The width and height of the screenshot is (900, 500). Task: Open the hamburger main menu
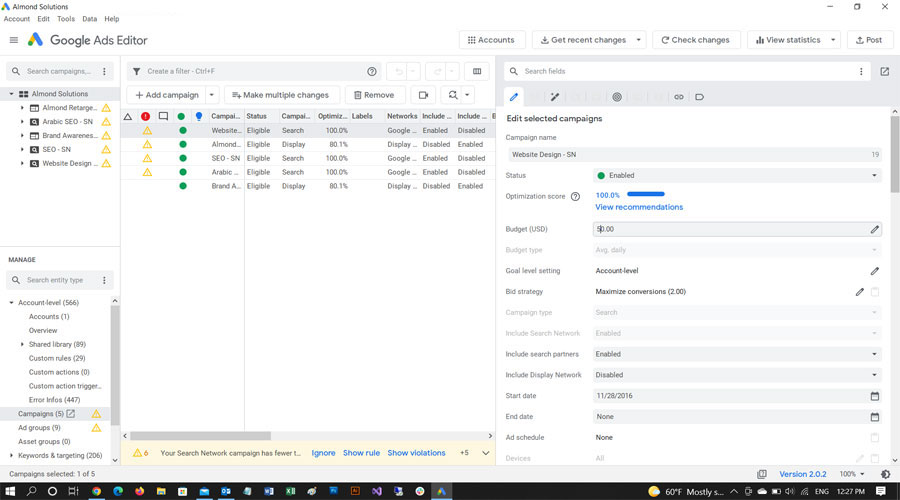[14, 40]
